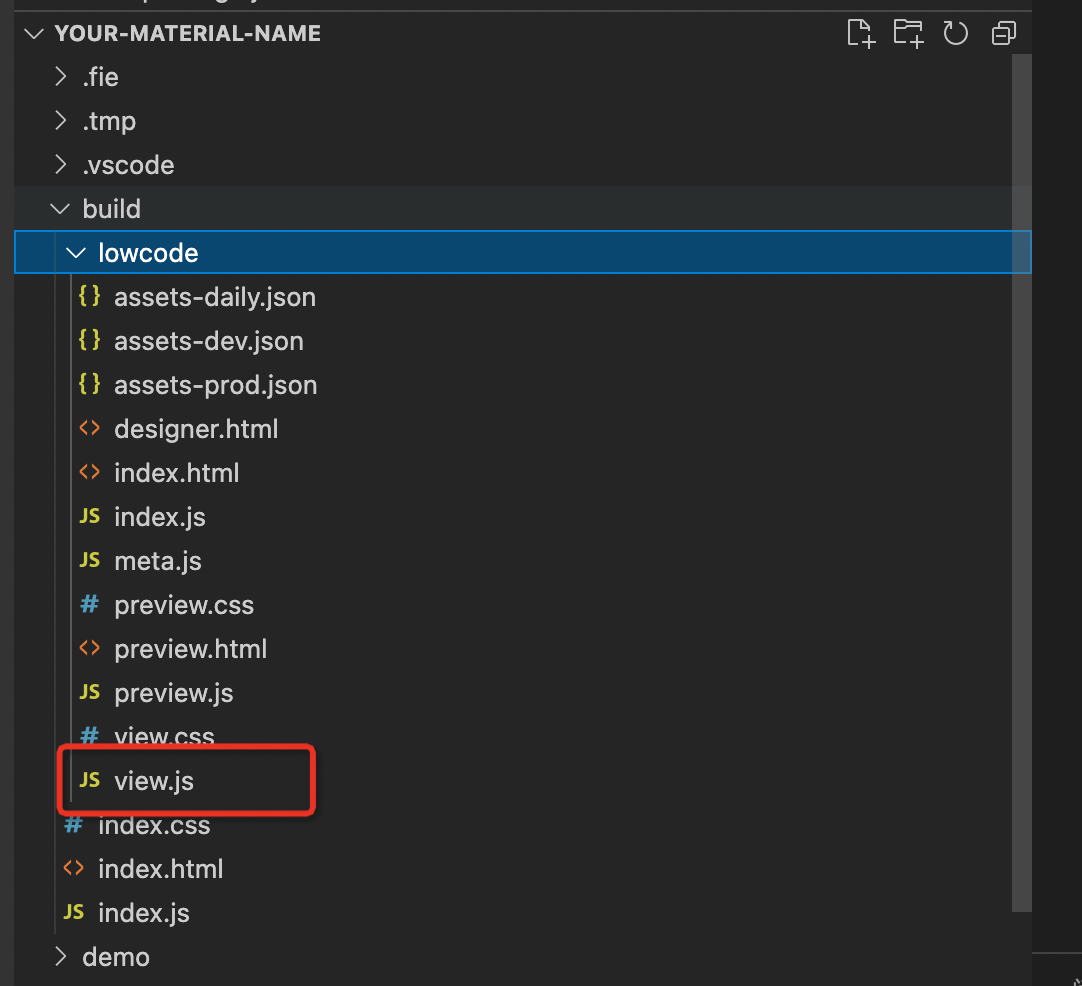Click the JSON braces icon for assets-daily.json
Image resolution: width=1082 pixels, height=986 pixels.
tap(90, 297)
